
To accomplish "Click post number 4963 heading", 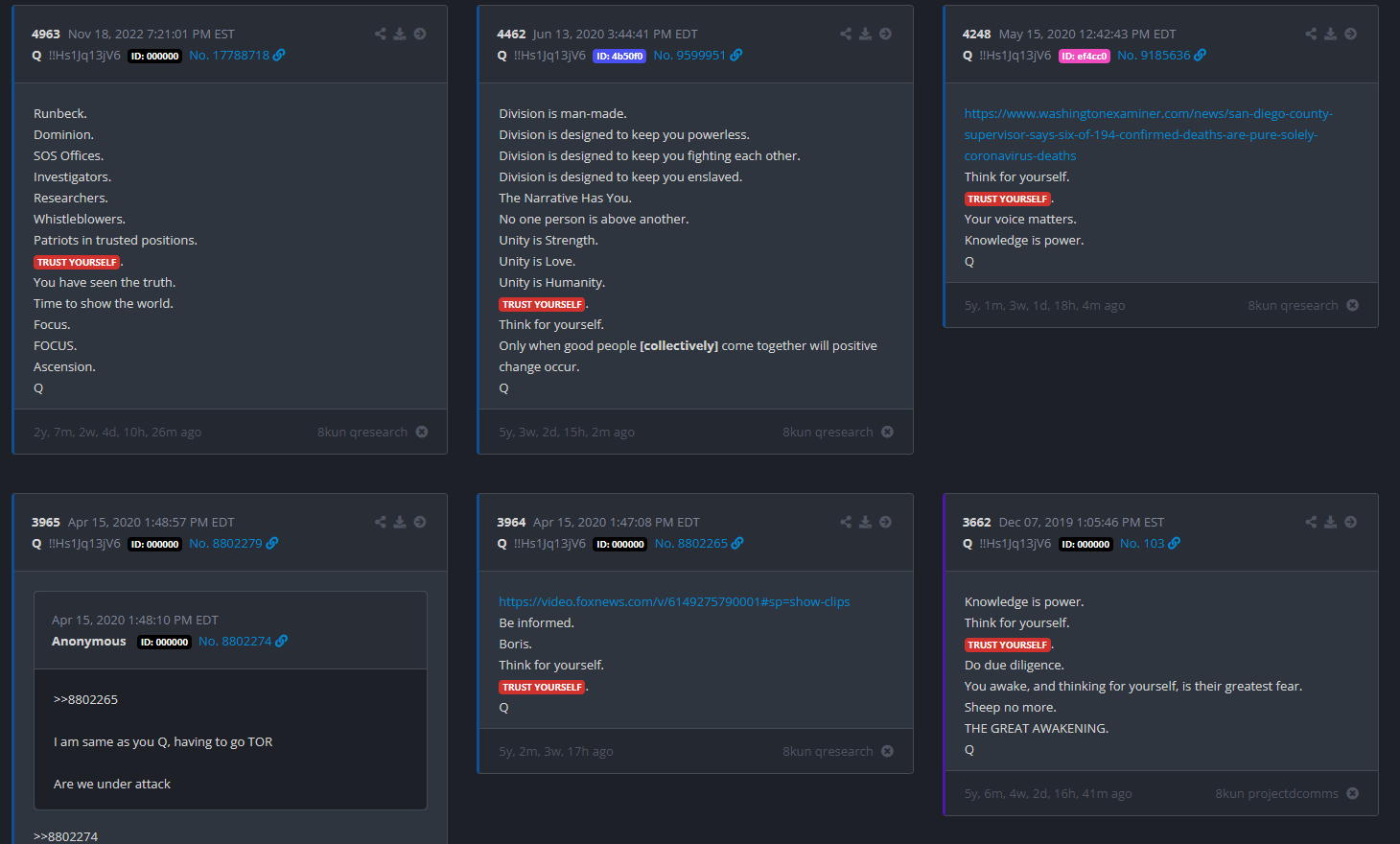I will 46,34.
